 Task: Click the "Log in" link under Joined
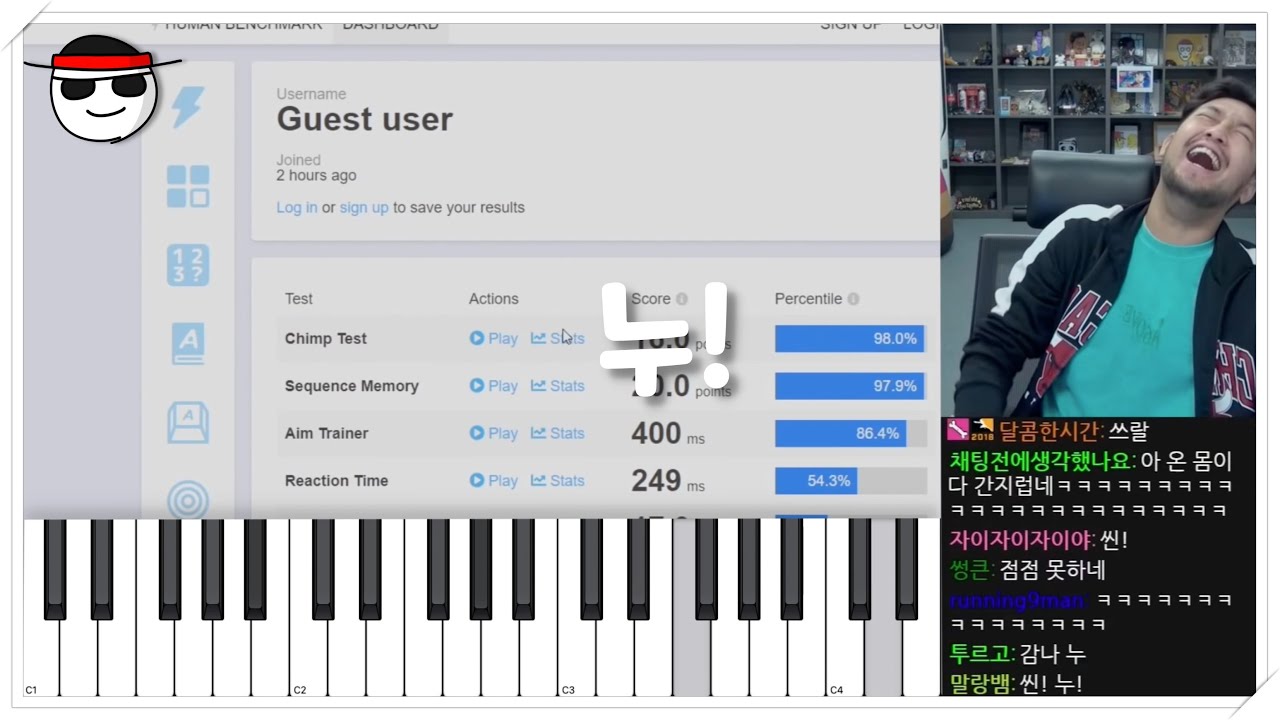(297, 208)
